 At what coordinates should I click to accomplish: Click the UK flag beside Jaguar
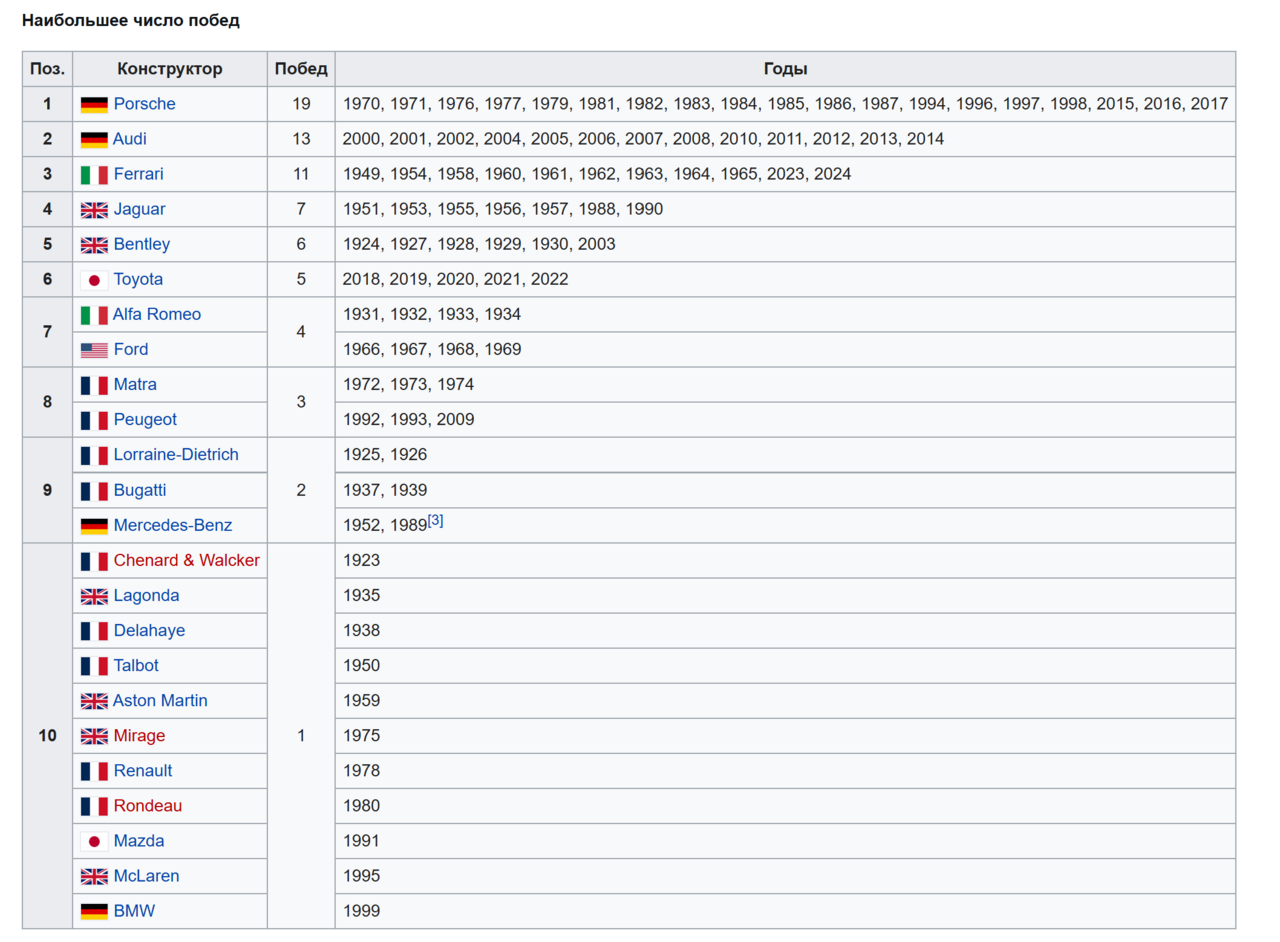(x=94, y=210)
